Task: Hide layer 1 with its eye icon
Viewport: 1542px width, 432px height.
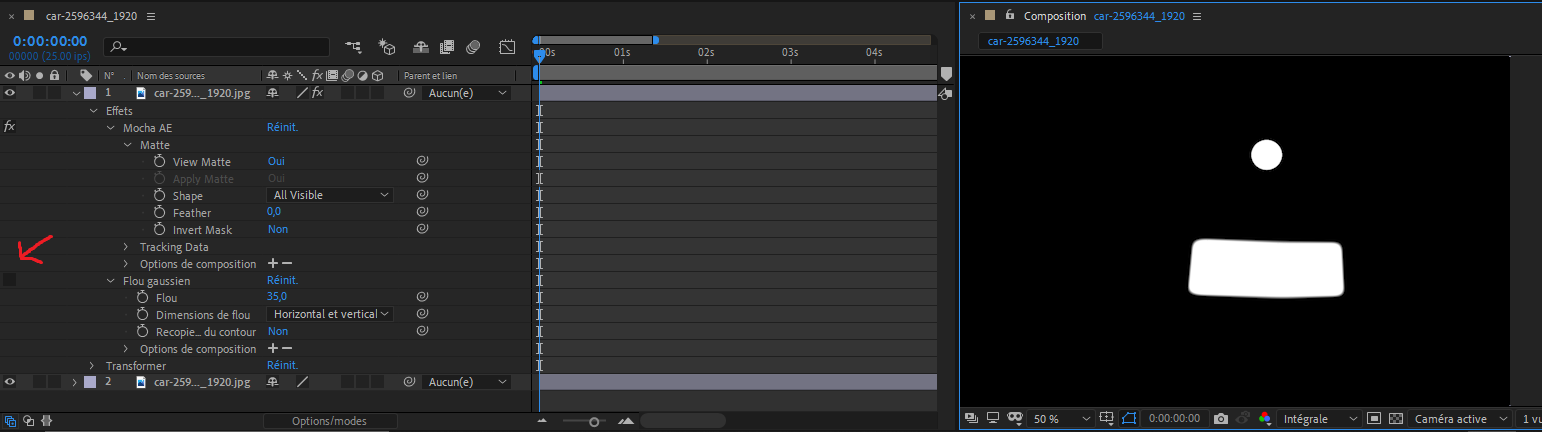Action: pos(10,93)
